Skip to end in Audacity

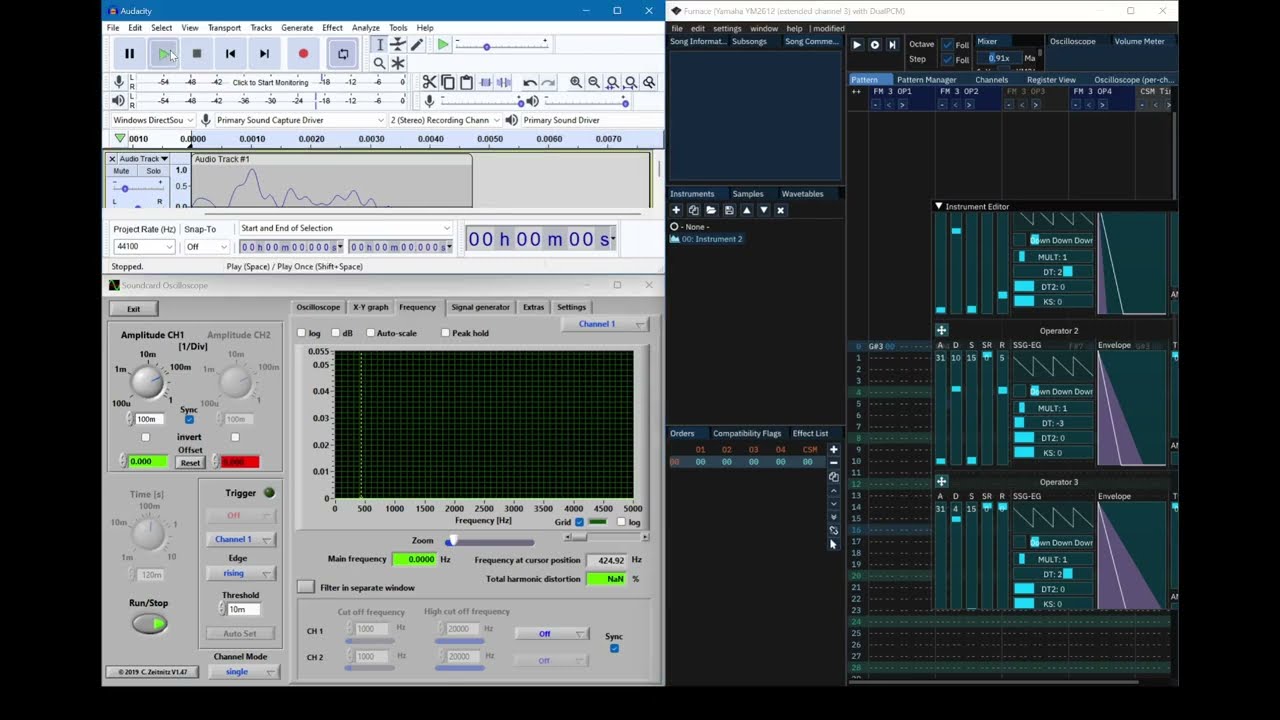[x=264, y=54]
